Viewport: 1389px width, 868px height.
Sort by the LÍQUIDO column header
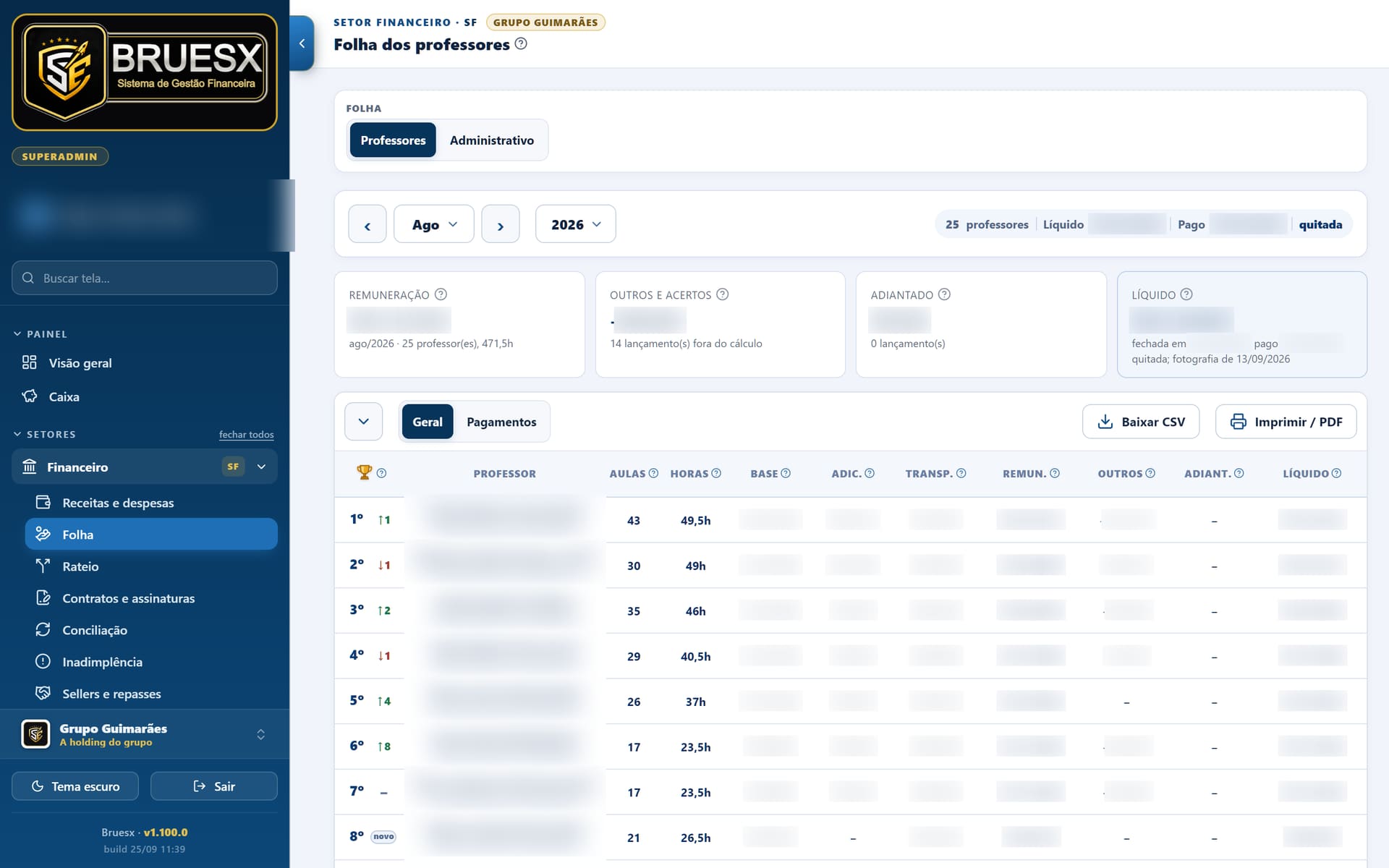point(1306,473)
